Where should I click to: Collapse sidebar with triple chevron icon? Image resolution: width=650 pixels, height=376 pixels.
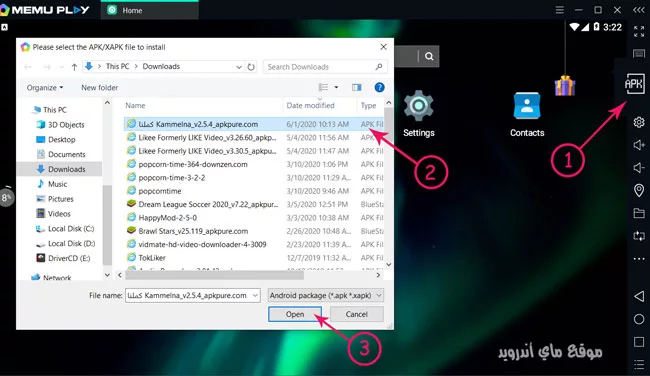pos(638,10)
